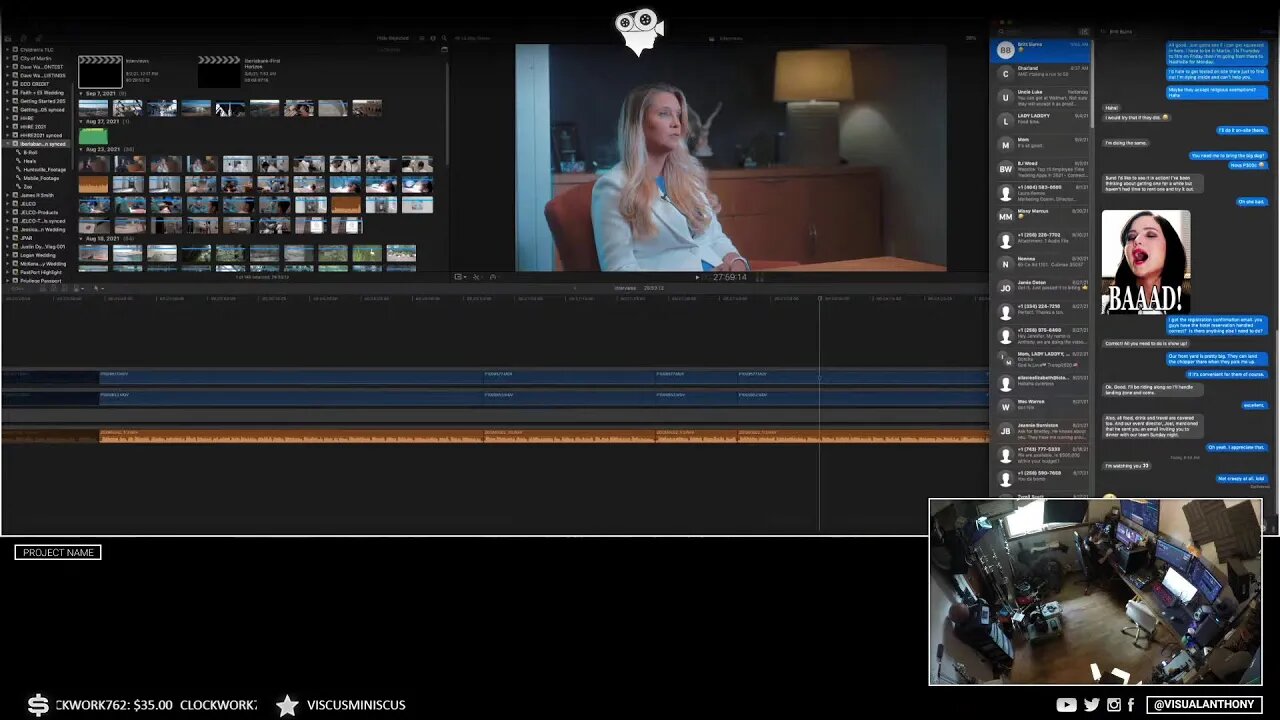
Task: Click the Facebook icon in stream overlay
Action: (x=1132, y=705)
